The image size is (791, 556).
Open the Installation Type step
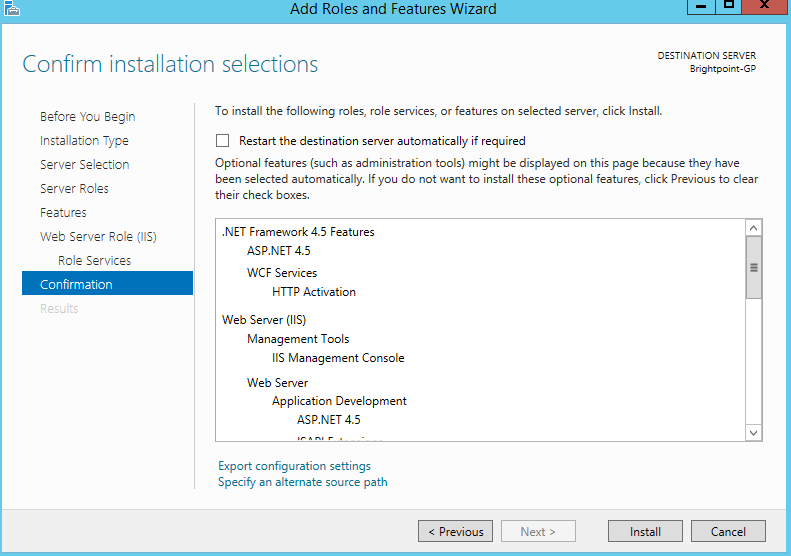[x=84, y=141]
